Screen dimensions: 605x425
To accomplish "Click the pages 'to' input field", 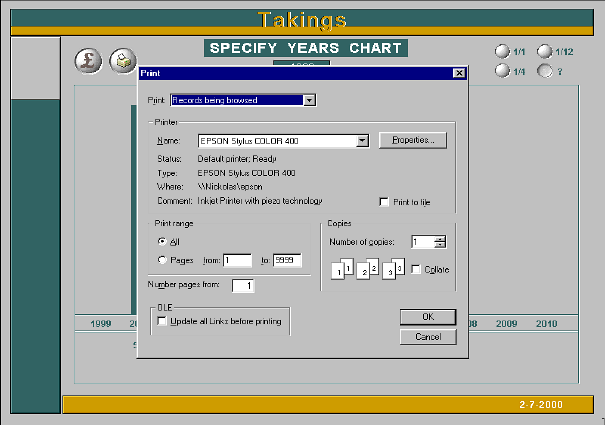I will click(287, 260).
